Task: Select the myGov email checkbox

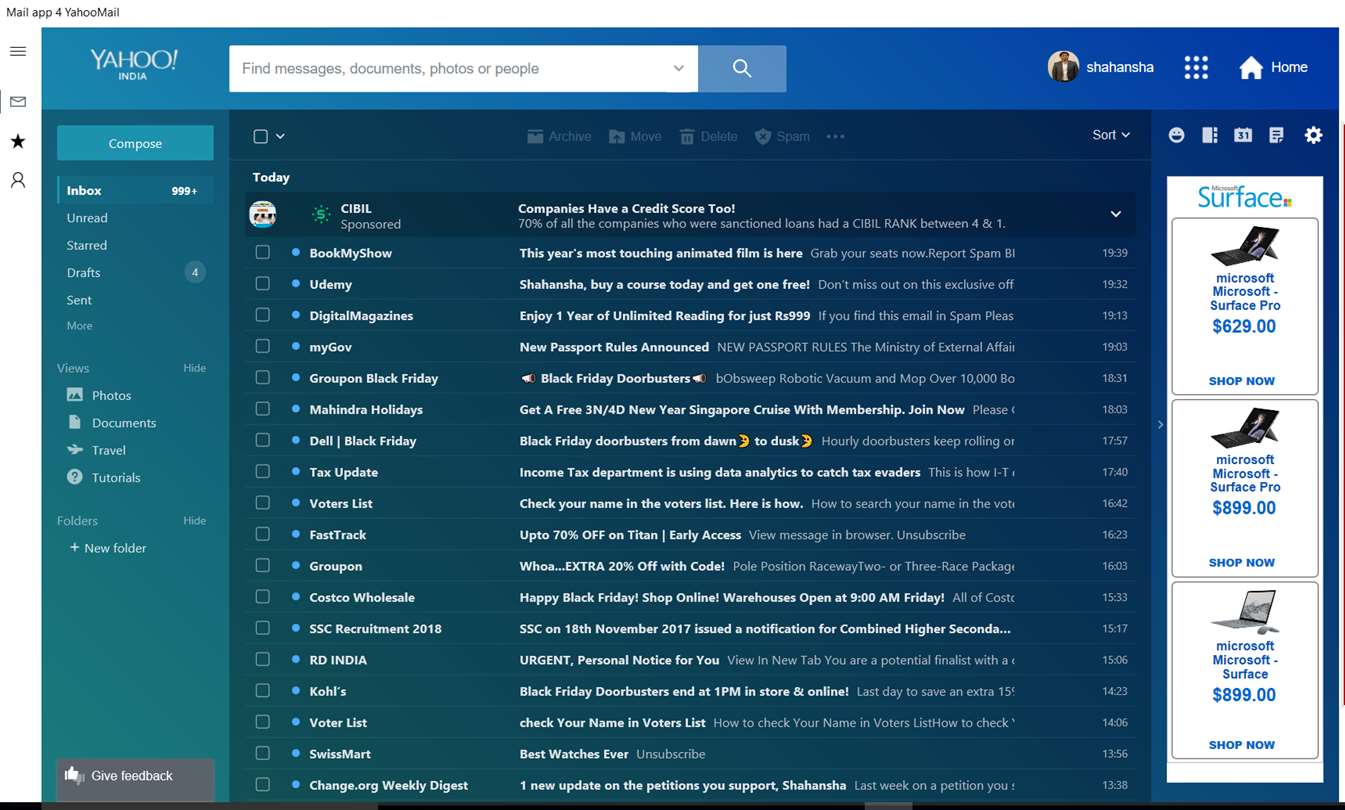Action: (x=262, y=346)
